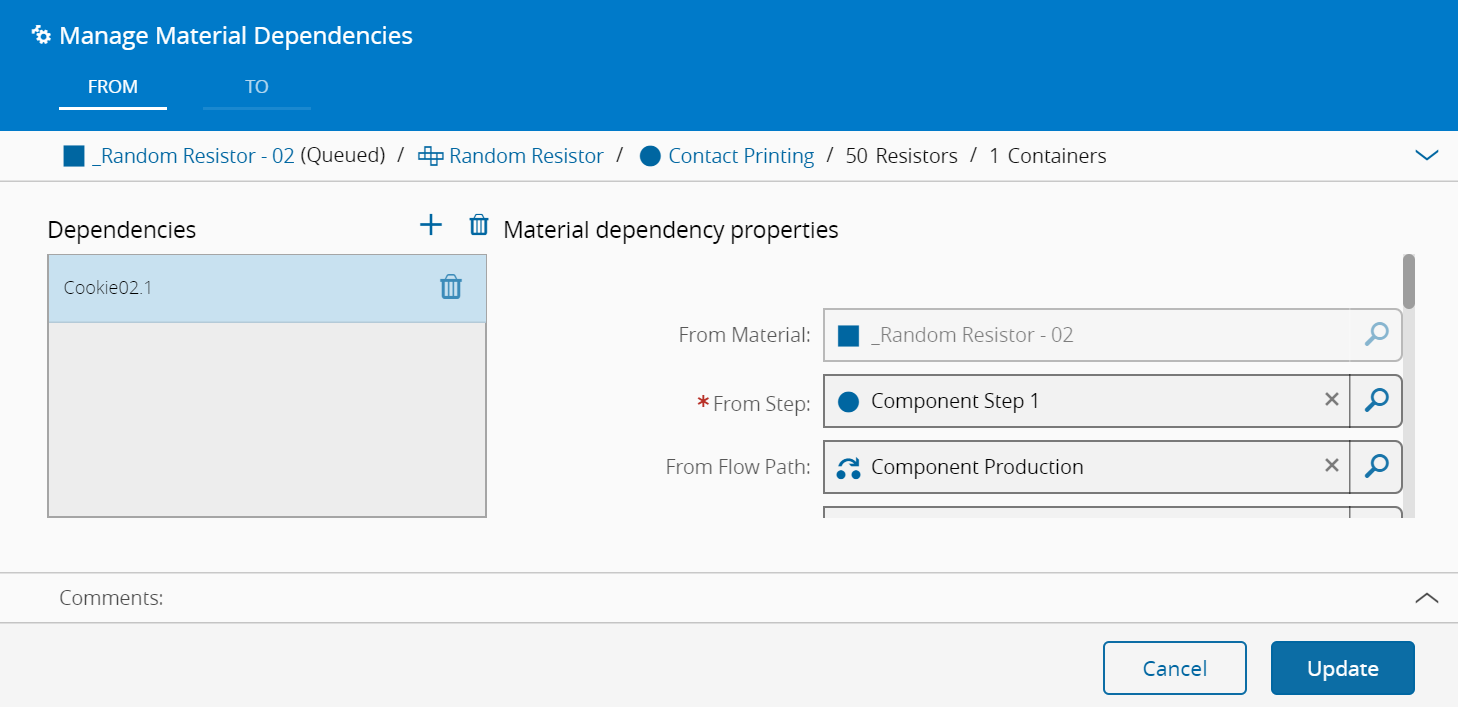Viewport: 1458px width, 707px height.
Task: Select the FROM tab
Action: [x=113, y=87]
